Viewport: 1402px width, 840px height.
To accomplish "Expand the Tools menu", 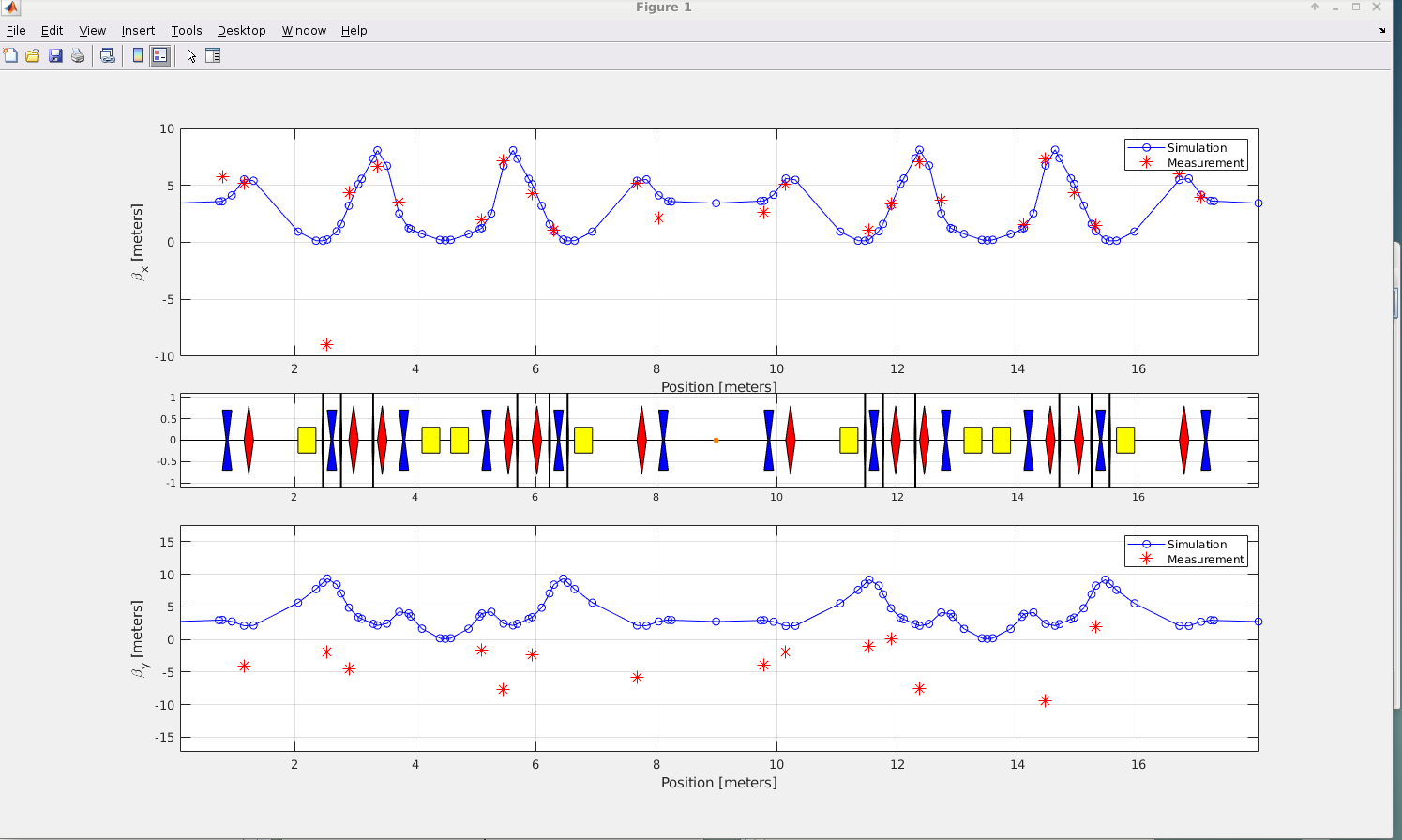I will pos(186,31).
